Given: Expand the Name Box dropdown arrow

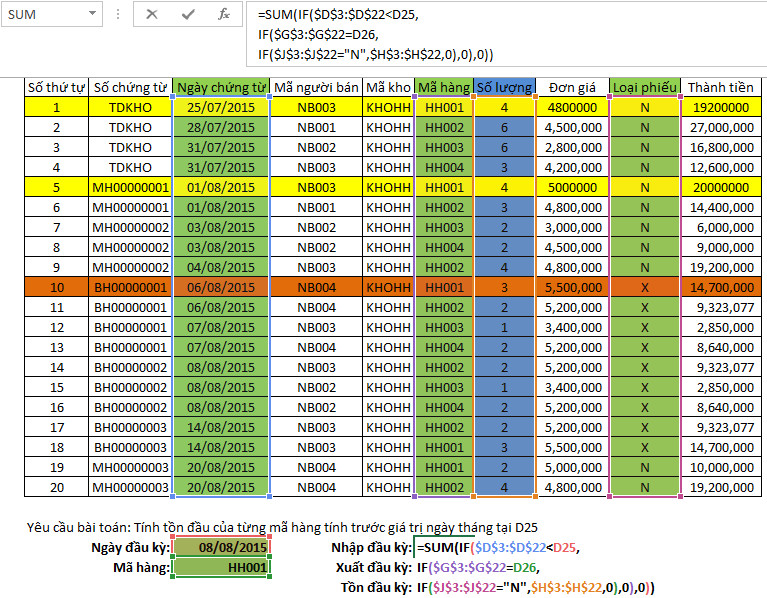Looking at the screenshot, I should click(92, 15).
